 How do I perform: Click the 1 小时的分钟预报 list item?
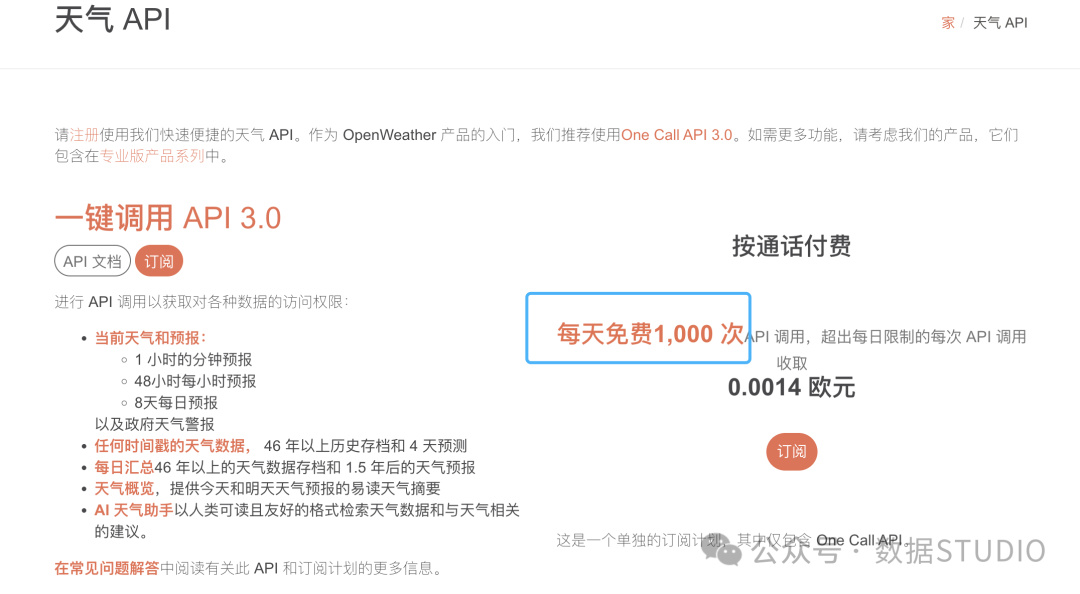[193, 360]
